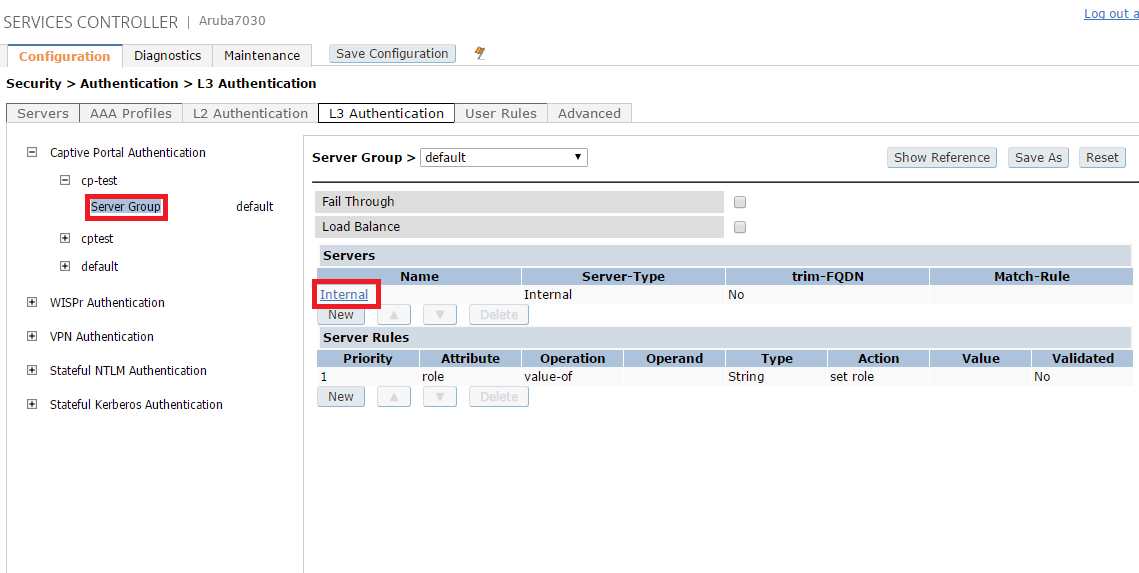The height and width of the screenshot is (573, 1139).
Task: Click VPN Authentication in the tree
Action: point(102,336)
